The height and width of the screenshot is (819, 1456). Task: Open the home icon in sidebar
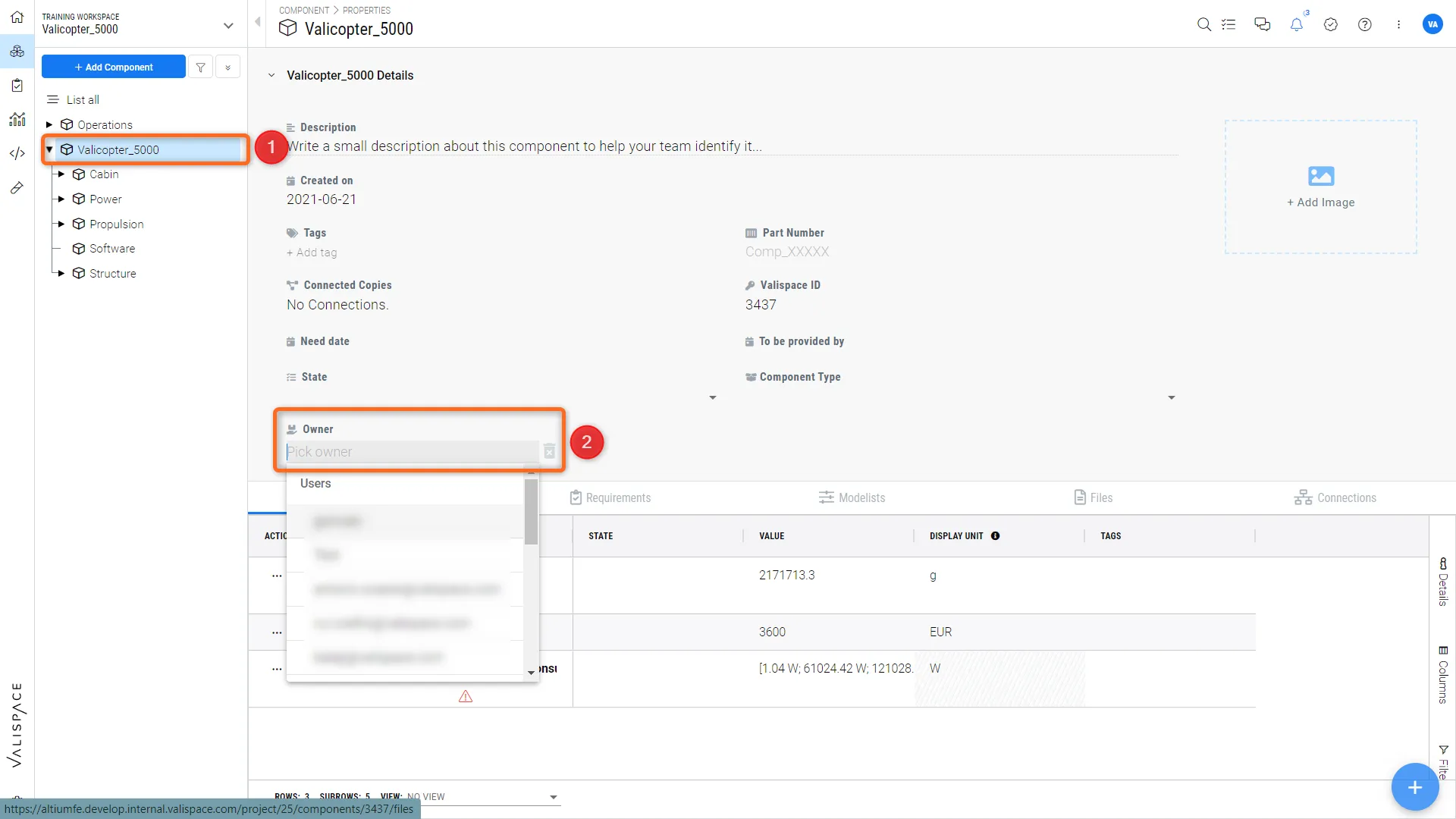[x=17, y=17]
